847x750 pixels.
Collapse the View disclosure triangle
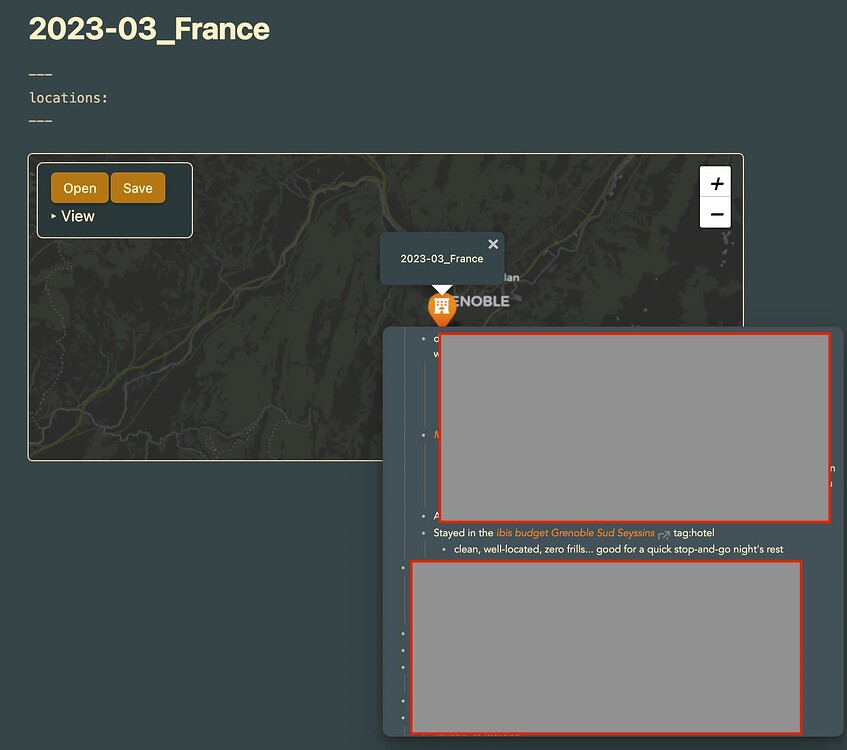53,216
